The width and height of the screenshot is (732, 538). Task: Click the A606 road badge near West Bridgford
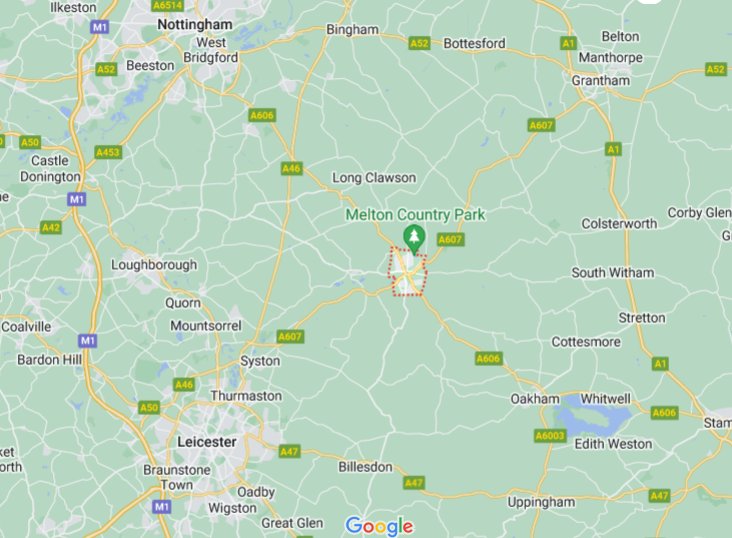point(262,115)
